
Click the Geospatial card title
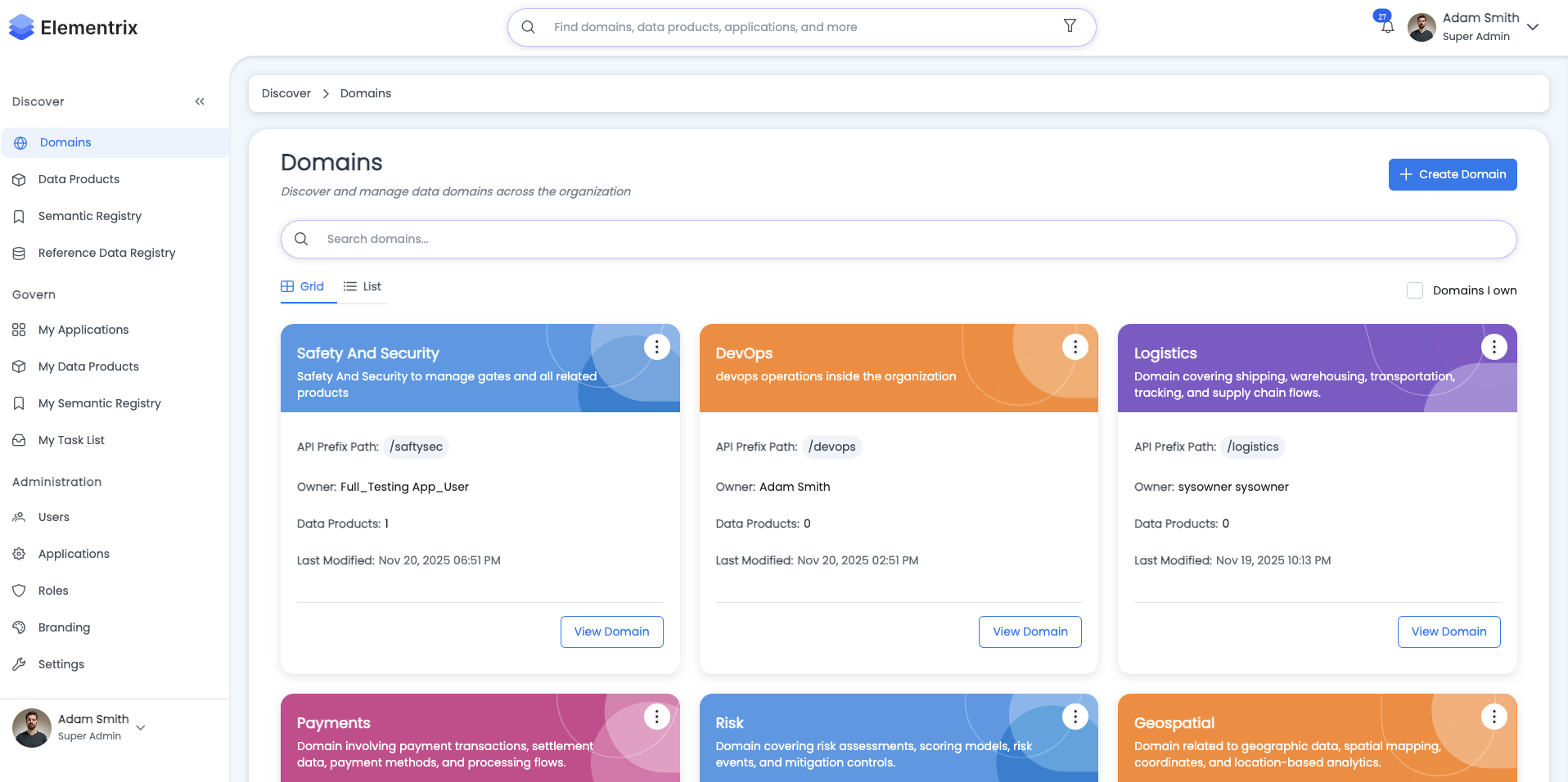1174,723
